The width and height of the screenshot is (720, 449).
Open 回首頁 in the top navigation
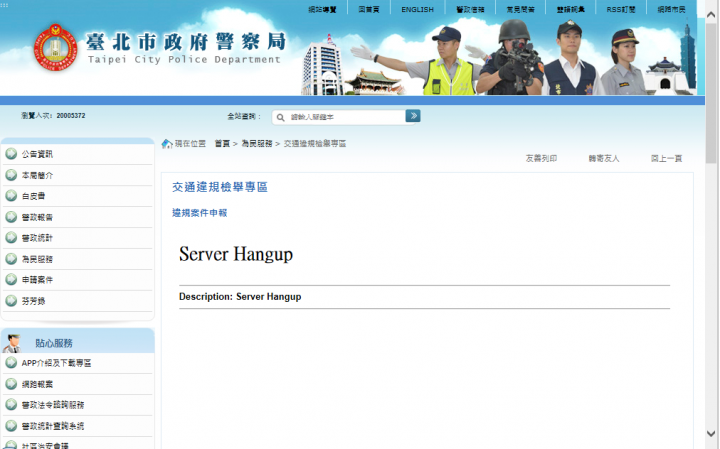click(x=369, y=9)
